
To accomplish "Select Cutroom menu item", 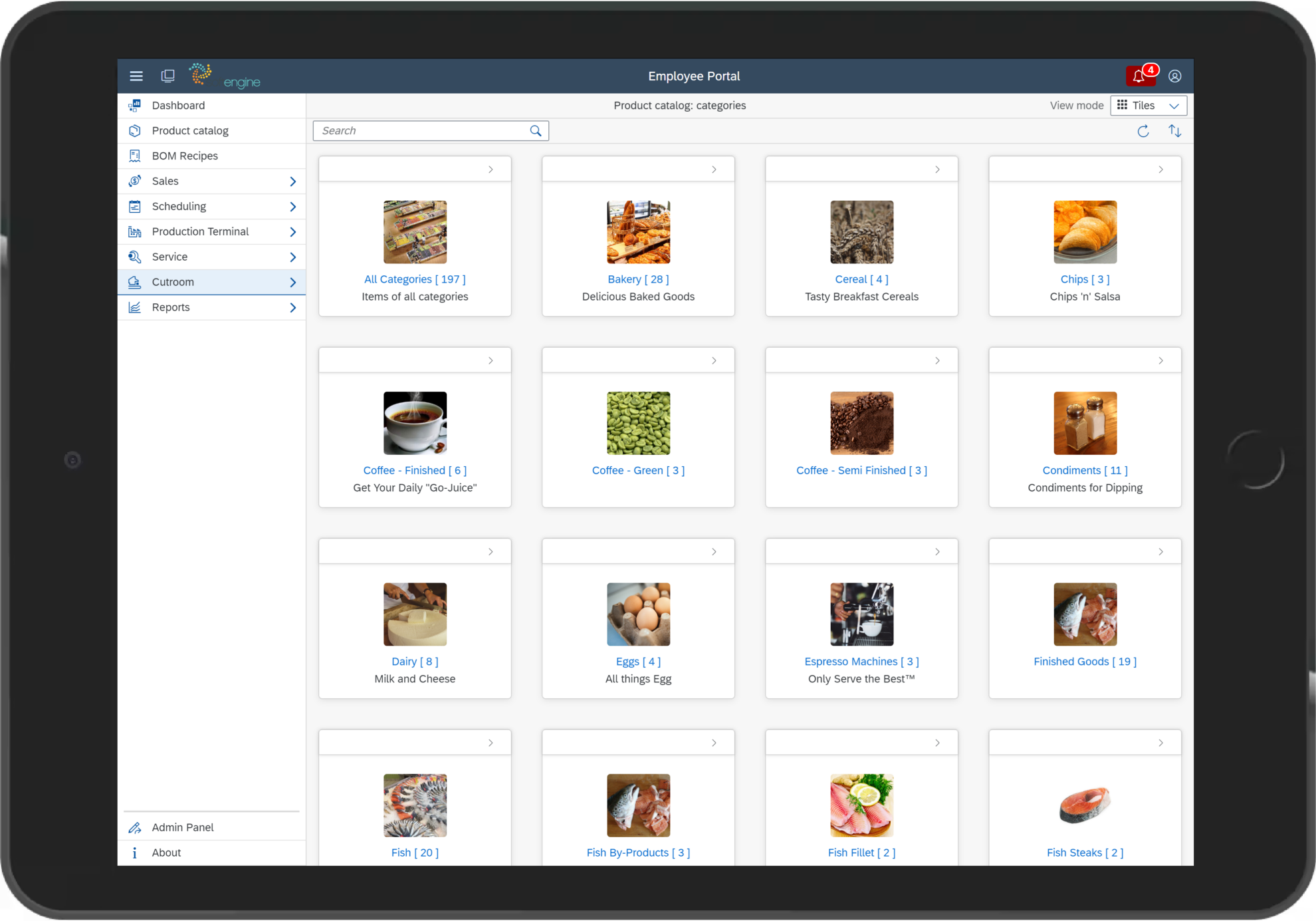I will point(211,283).
